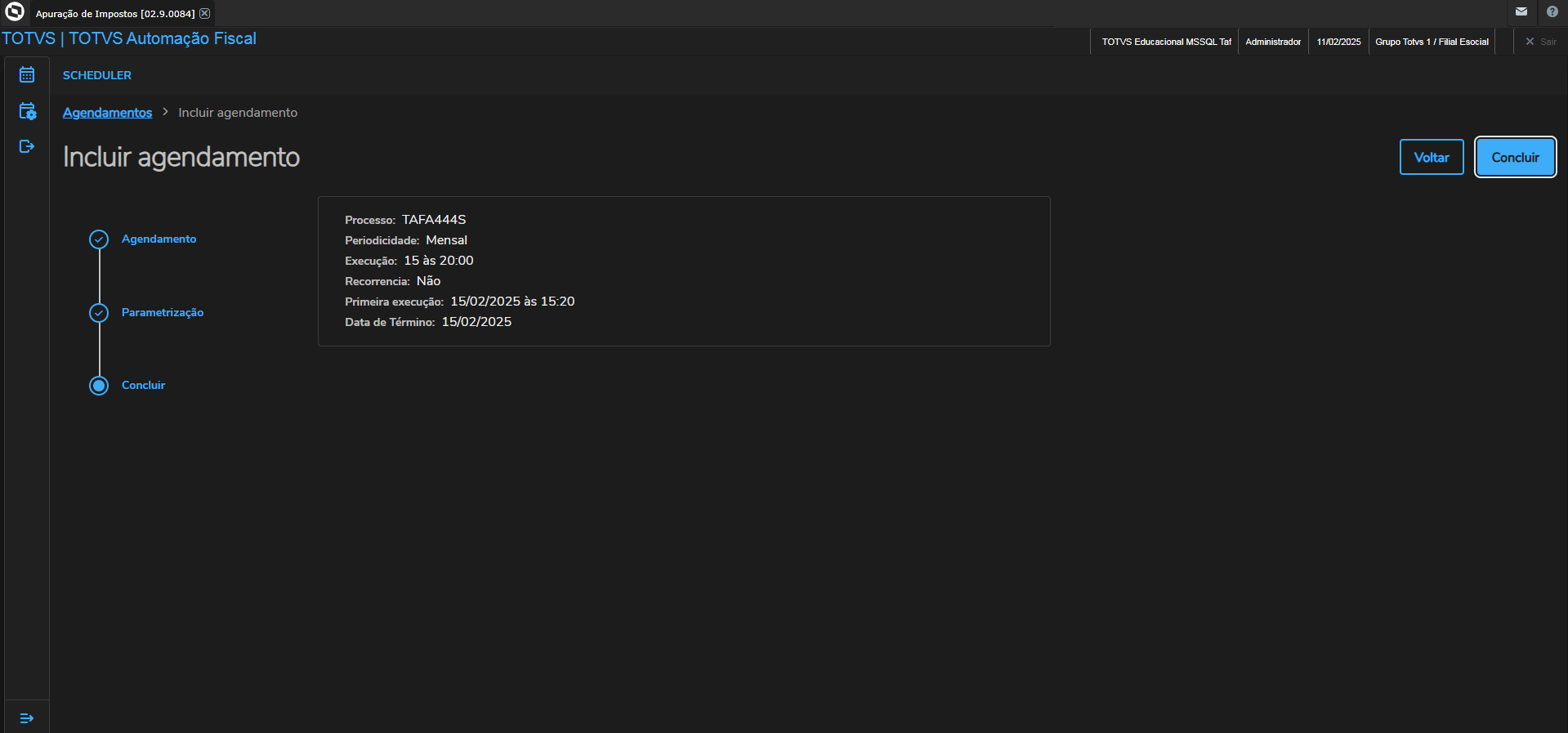Click the TOTVS logo icon
Viewport: 1568px width, 733px height.
pos(15,11)
